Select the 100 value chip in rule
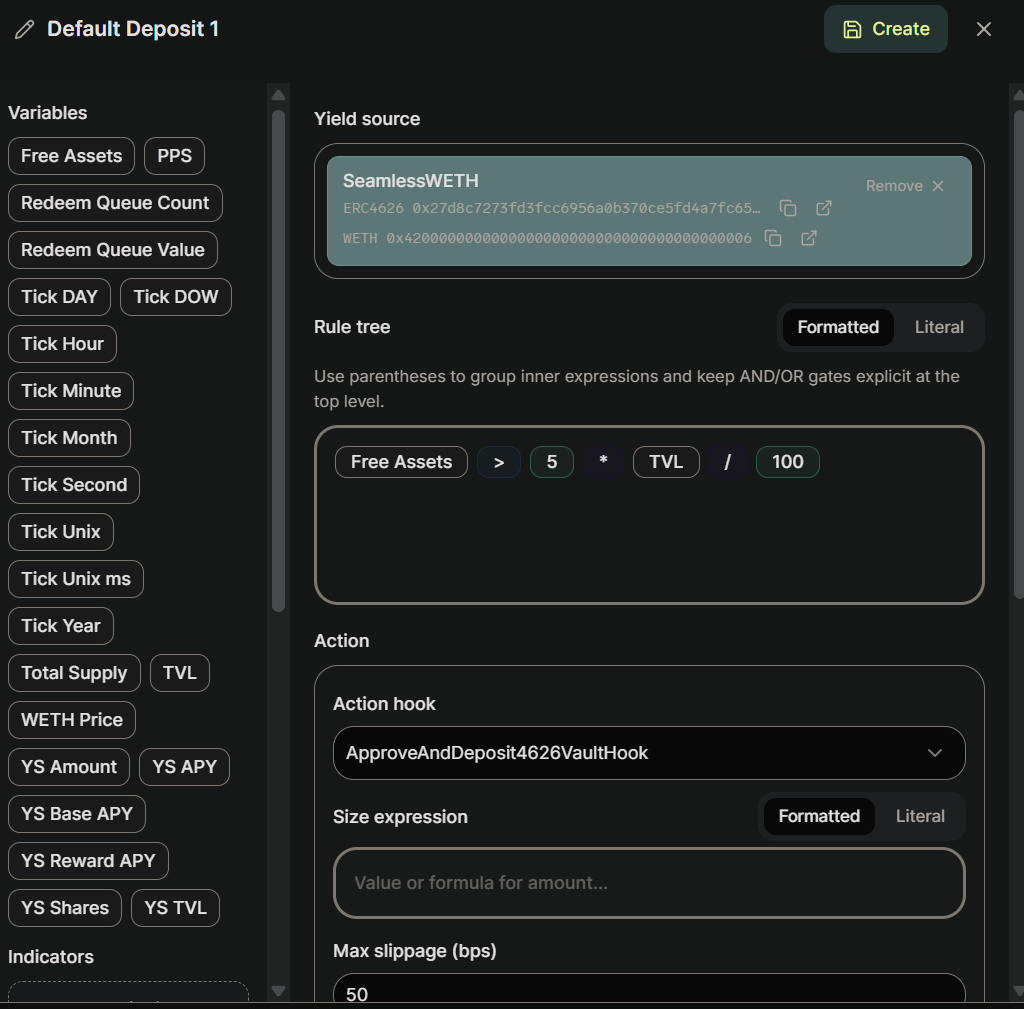This screenshot has width=1024, height=1009. [788, 462]
